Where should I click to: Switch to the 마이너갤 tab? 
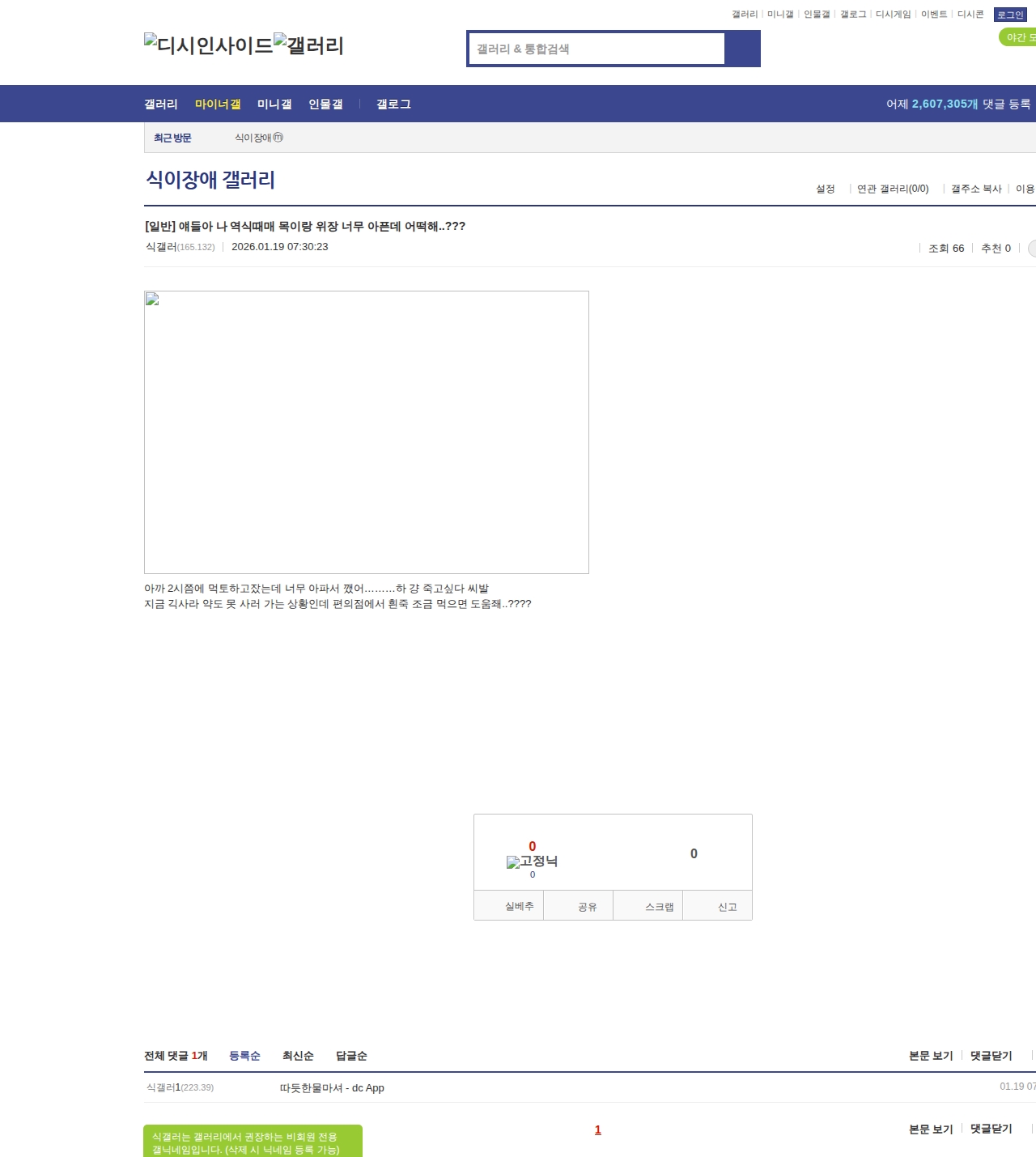coord(218,104)
